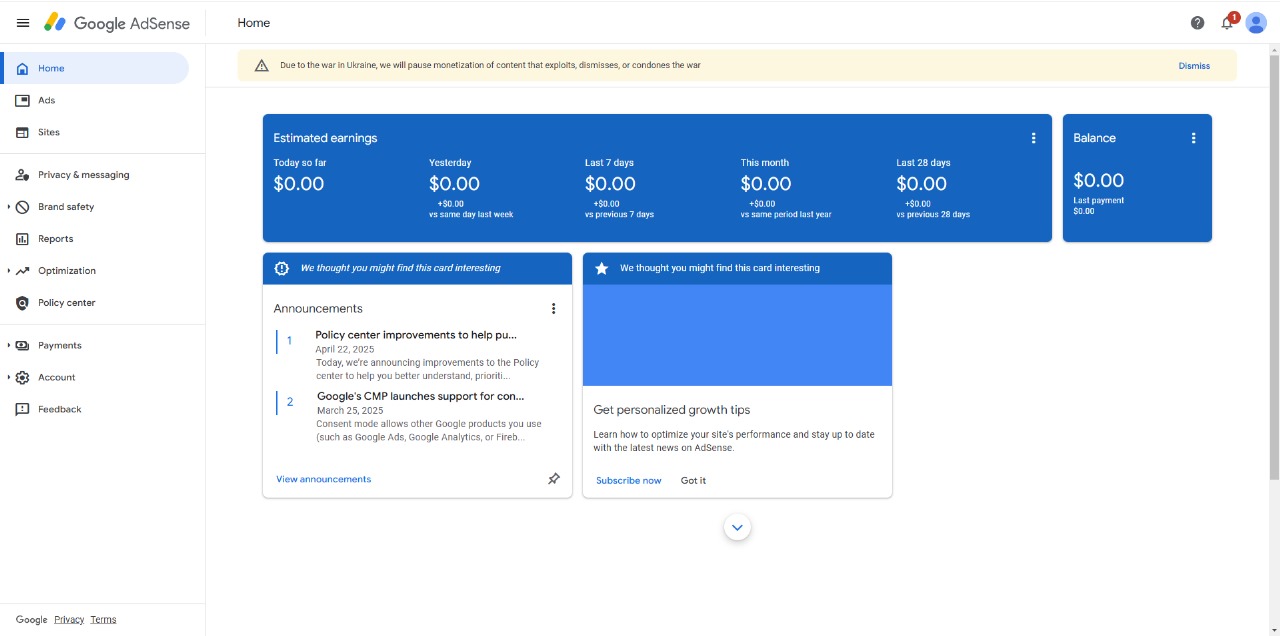Click the Today so far earnings value
1280x636 pixels.
click(299, 184)
